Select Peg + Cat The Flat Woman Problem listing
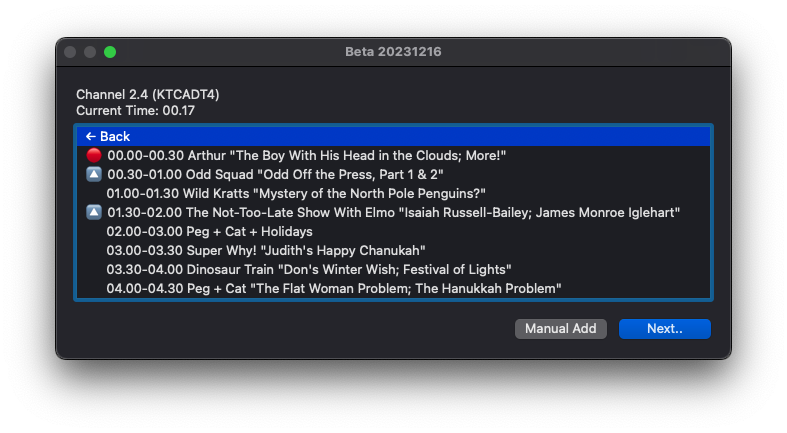 coord(394,288)
